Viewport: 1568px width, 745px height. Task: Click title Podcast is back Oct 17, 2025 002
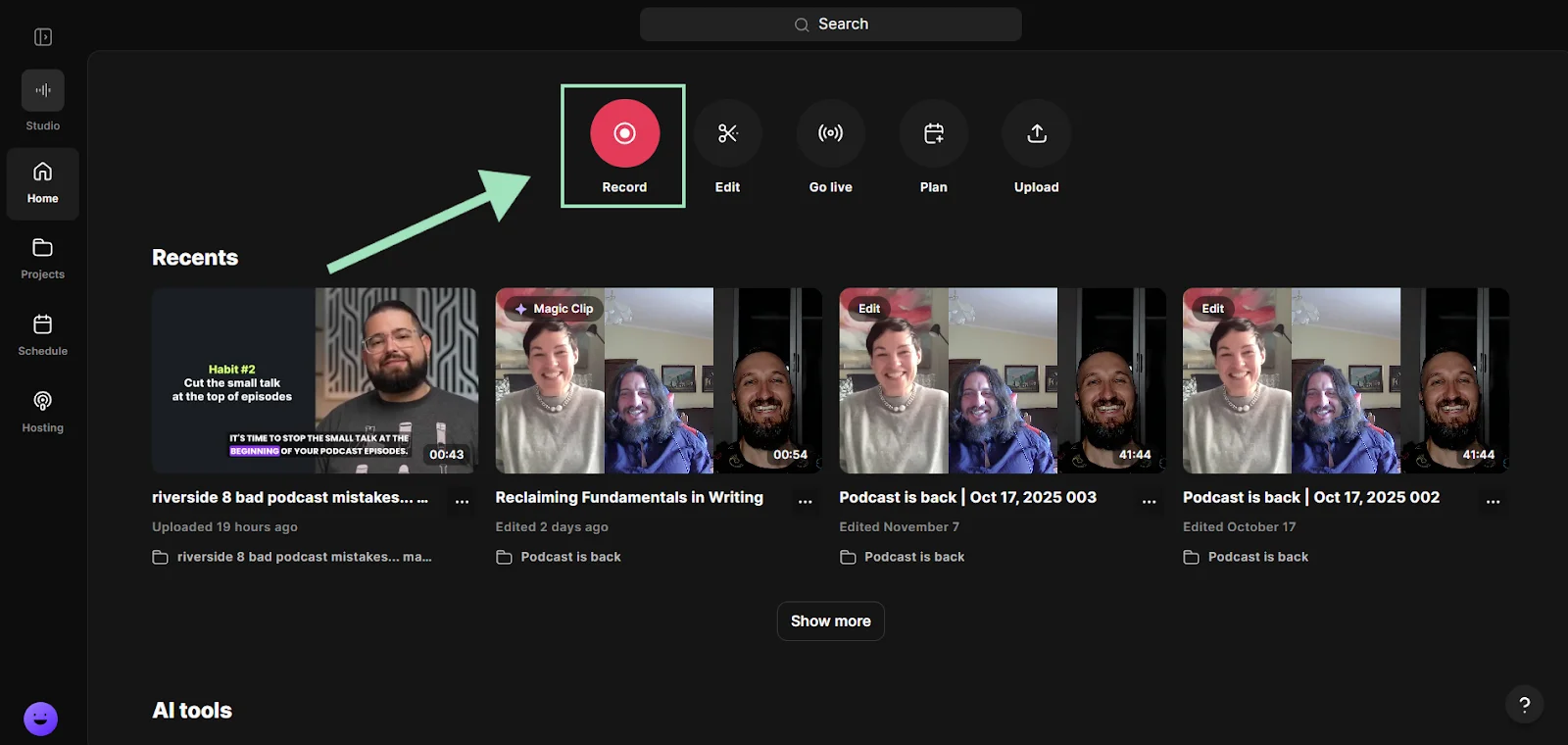pos(1311,498)
